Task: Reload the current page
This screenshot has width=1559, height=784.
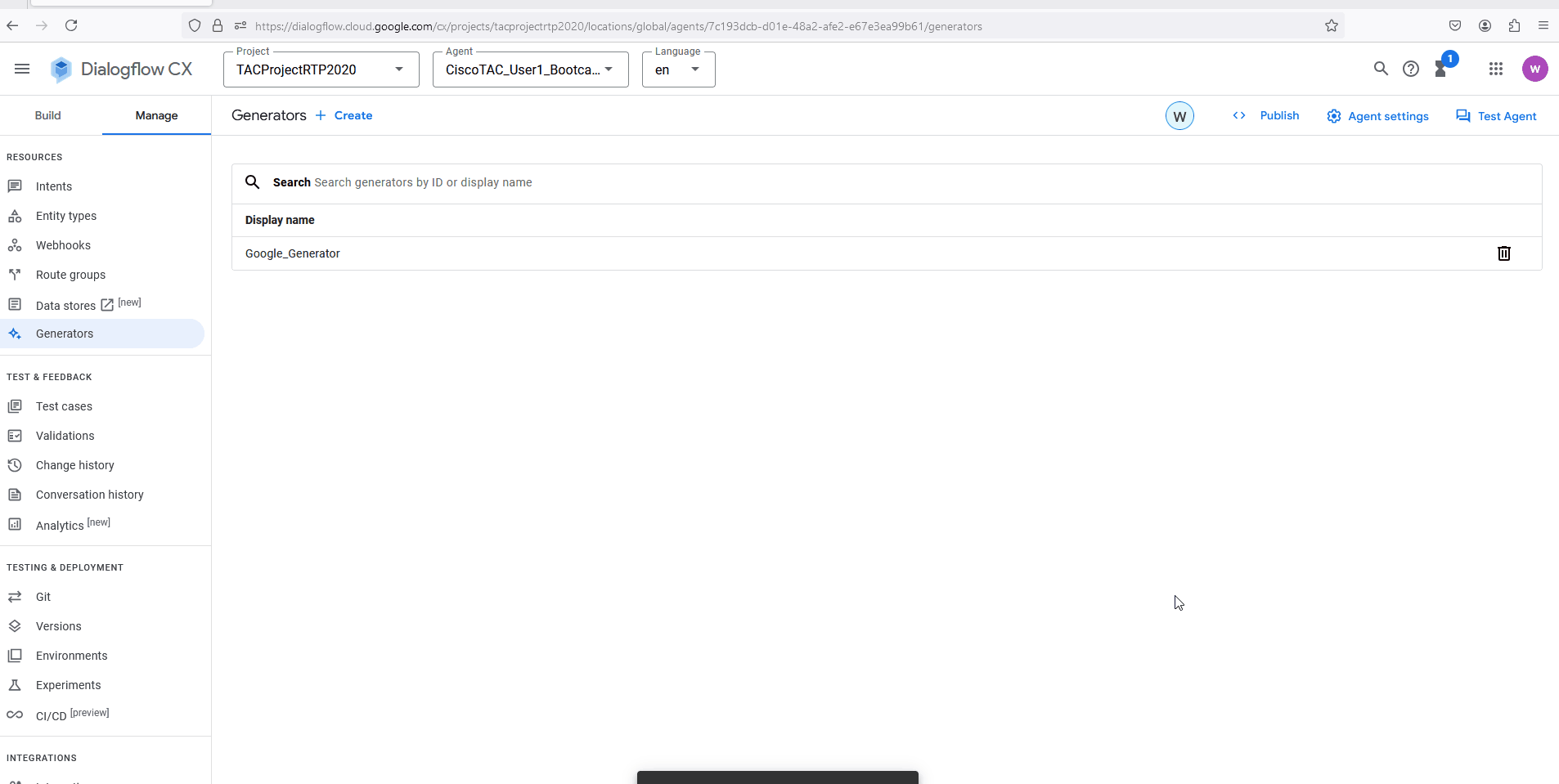Action: pos(71,25)
